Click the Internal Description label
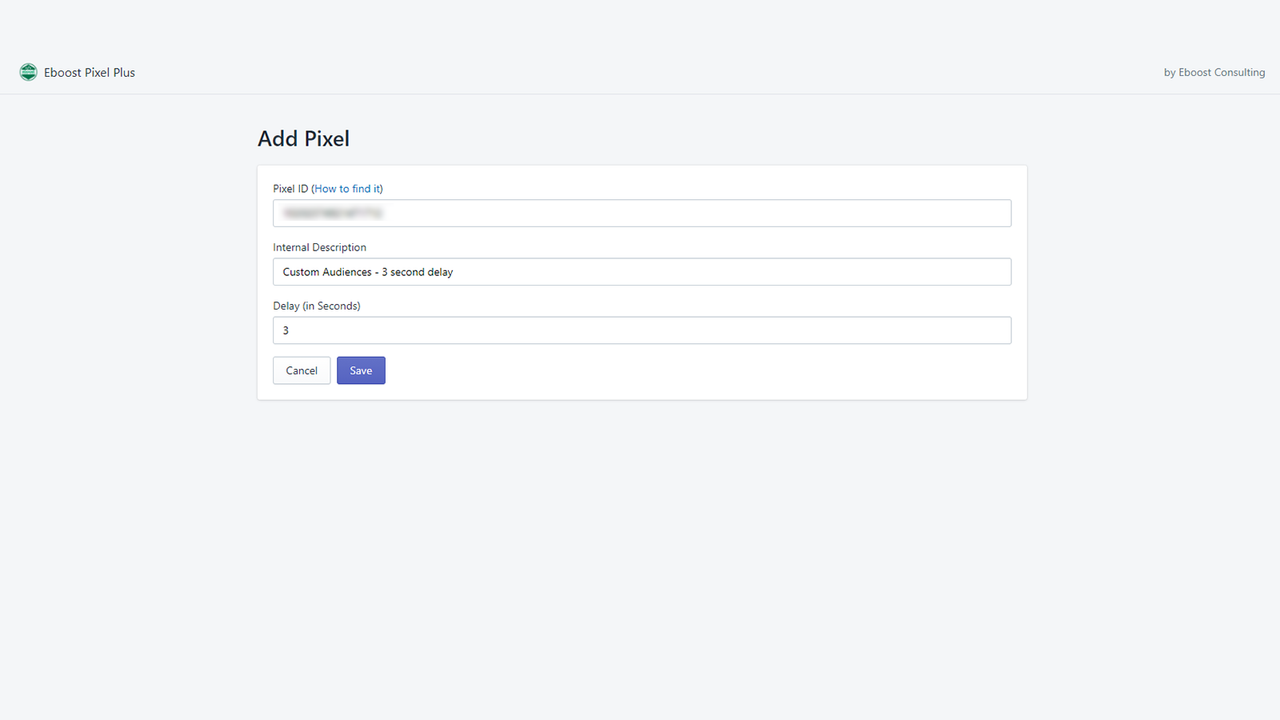 pos(319,247)
